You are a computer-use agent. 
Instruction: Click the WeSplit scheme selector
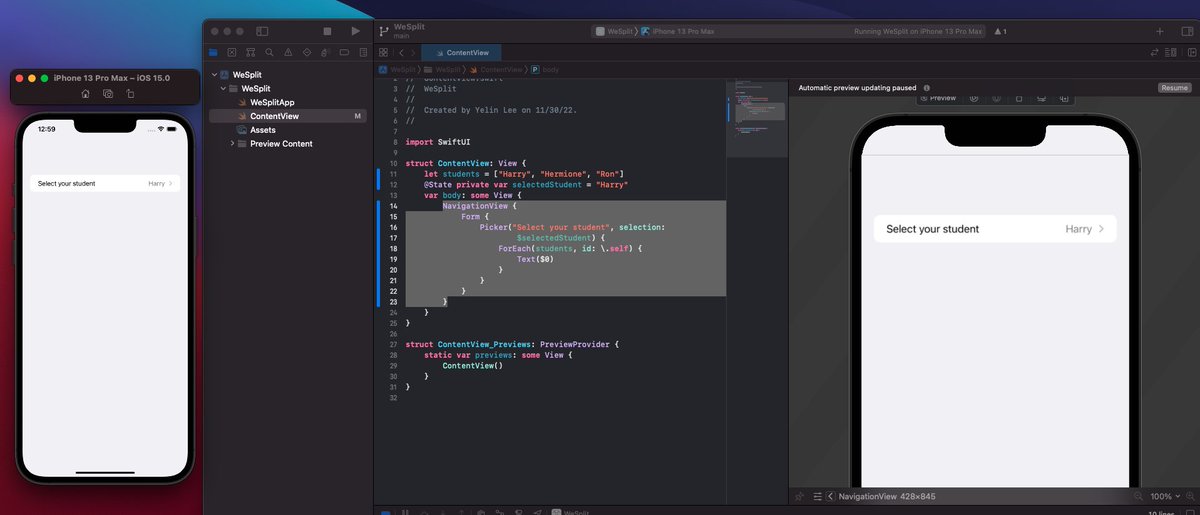613,31
